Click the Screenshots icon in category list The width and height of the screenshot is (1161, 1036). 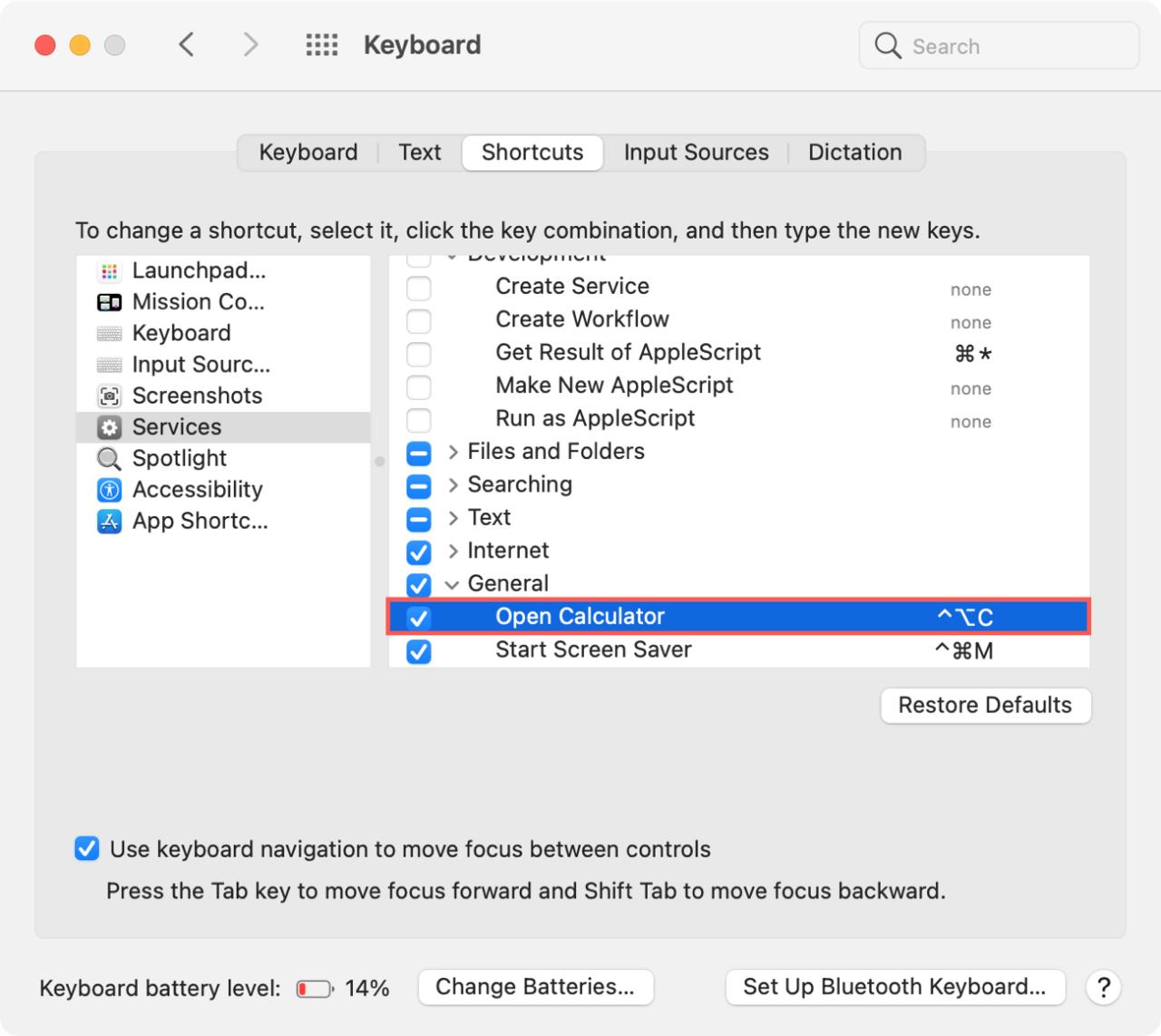tap(109, 396)
